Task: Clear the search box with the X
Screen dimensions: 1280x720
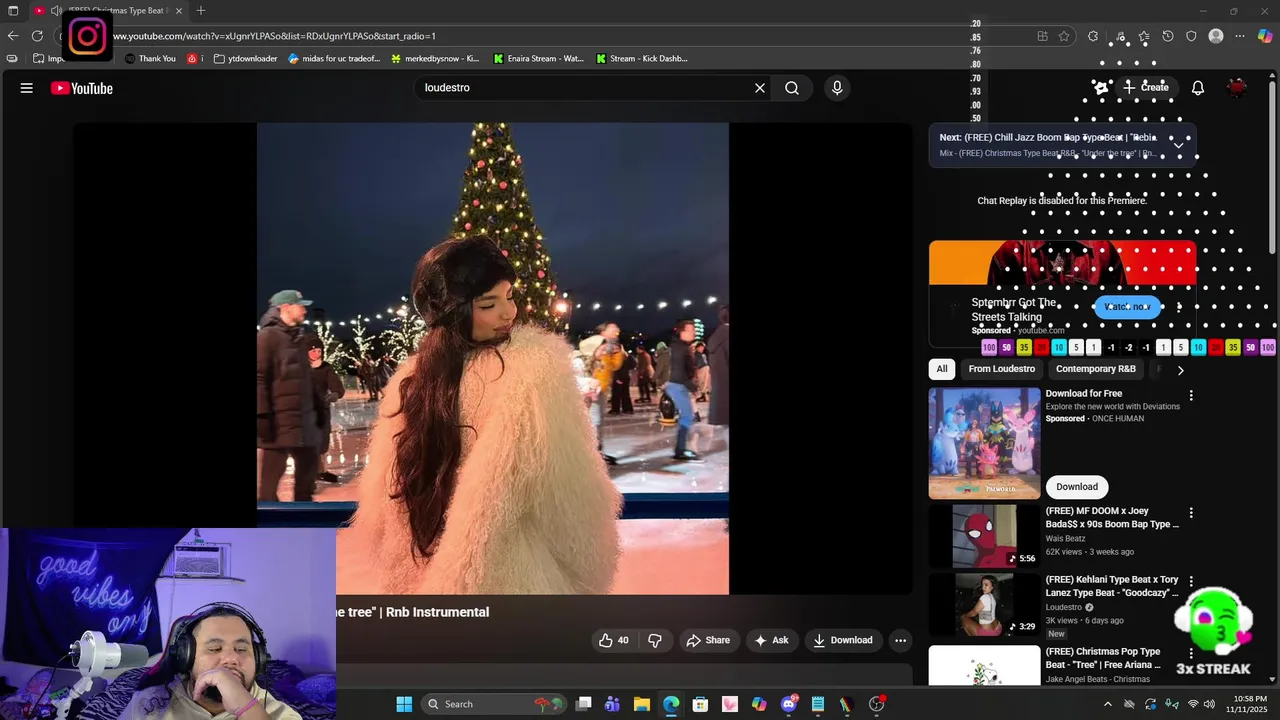Action: tap(760, 88)
